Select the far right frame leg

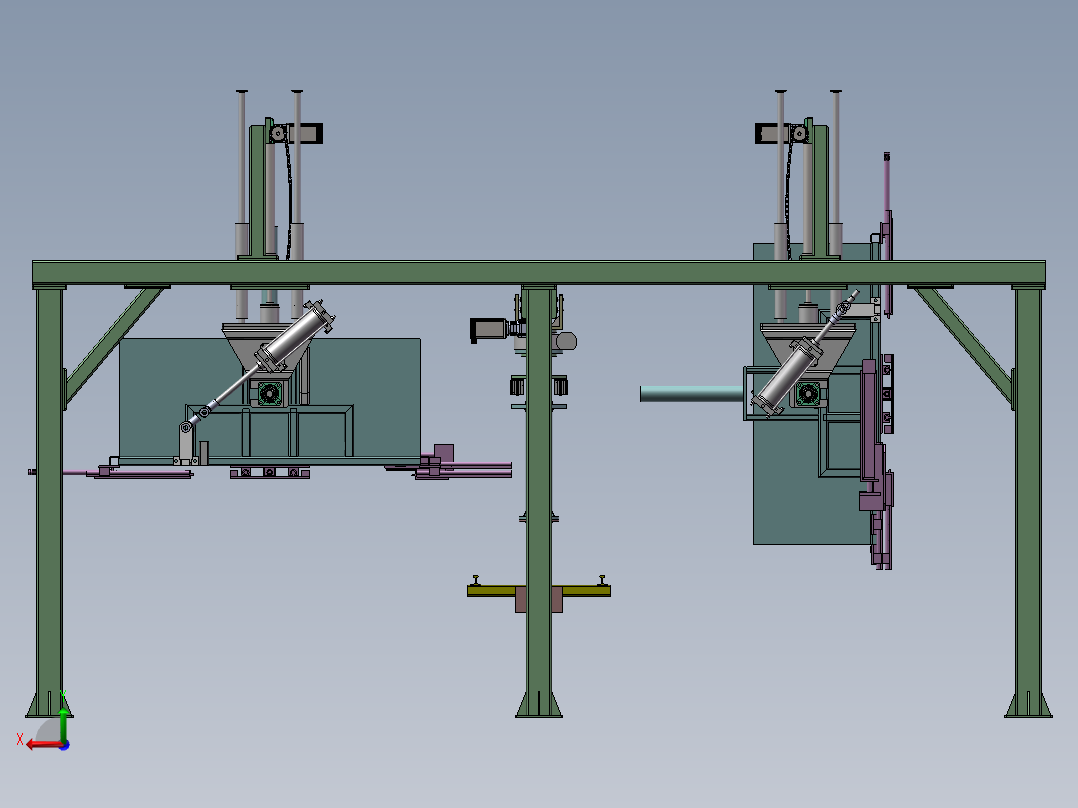coord(1027,490)
